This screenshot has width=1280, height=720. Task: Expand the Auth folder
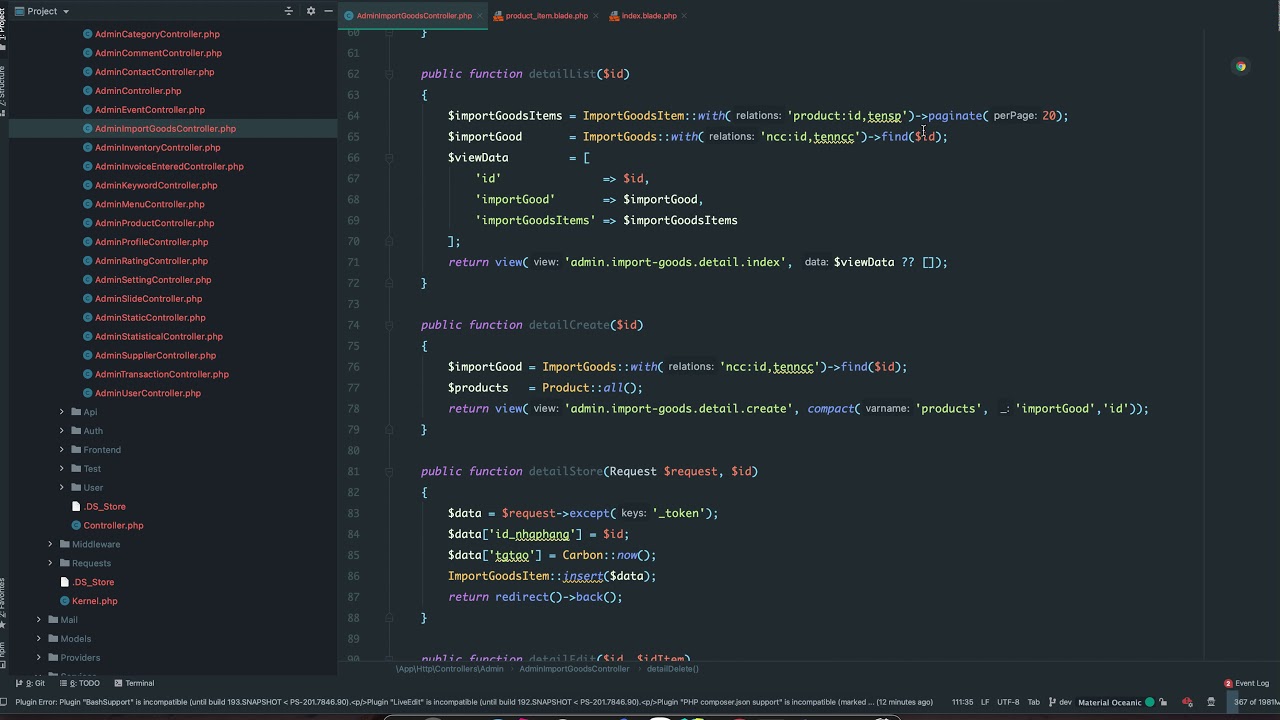pyautogui.click(x=62, y=431)
